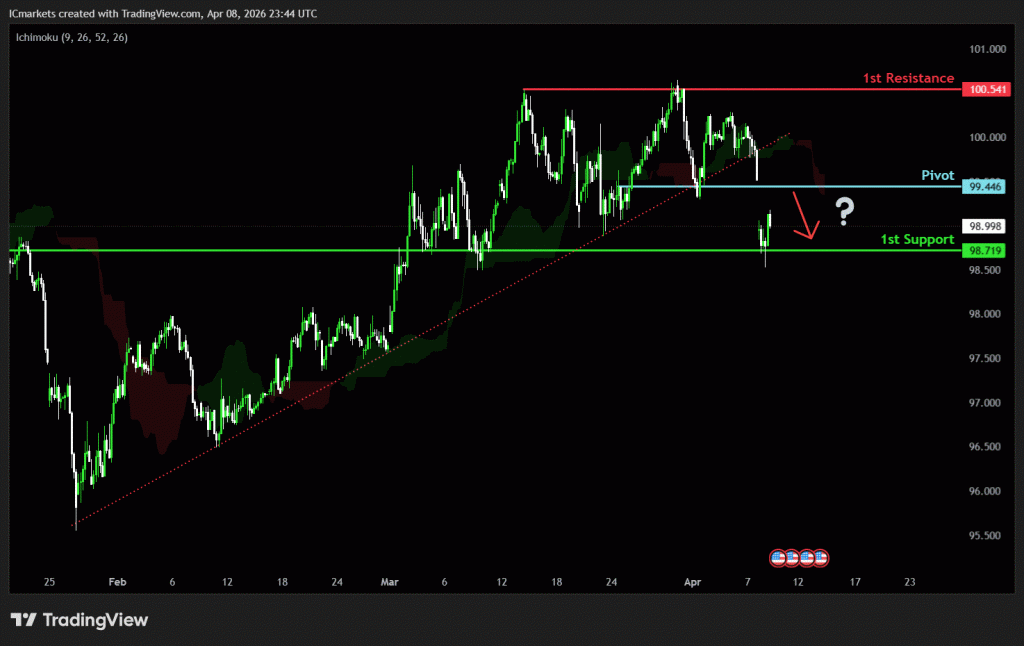Select the Pivot label on the chart

(938, 175)
